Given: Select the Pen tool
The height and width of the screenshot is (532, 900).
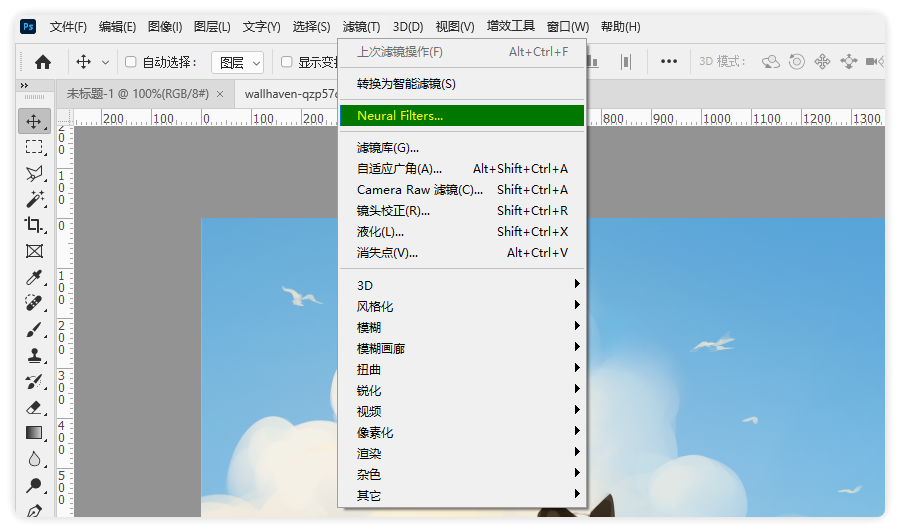Looking at the screenshot, I should tap(34, 510).
